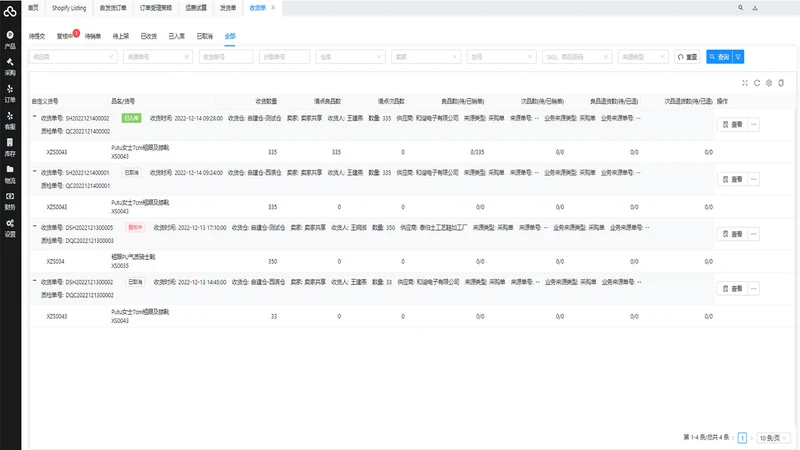Open batch list icon in 来源单号 field
Image resolution: width=800 pixels, height=450 pixels.
pos(186,57)
